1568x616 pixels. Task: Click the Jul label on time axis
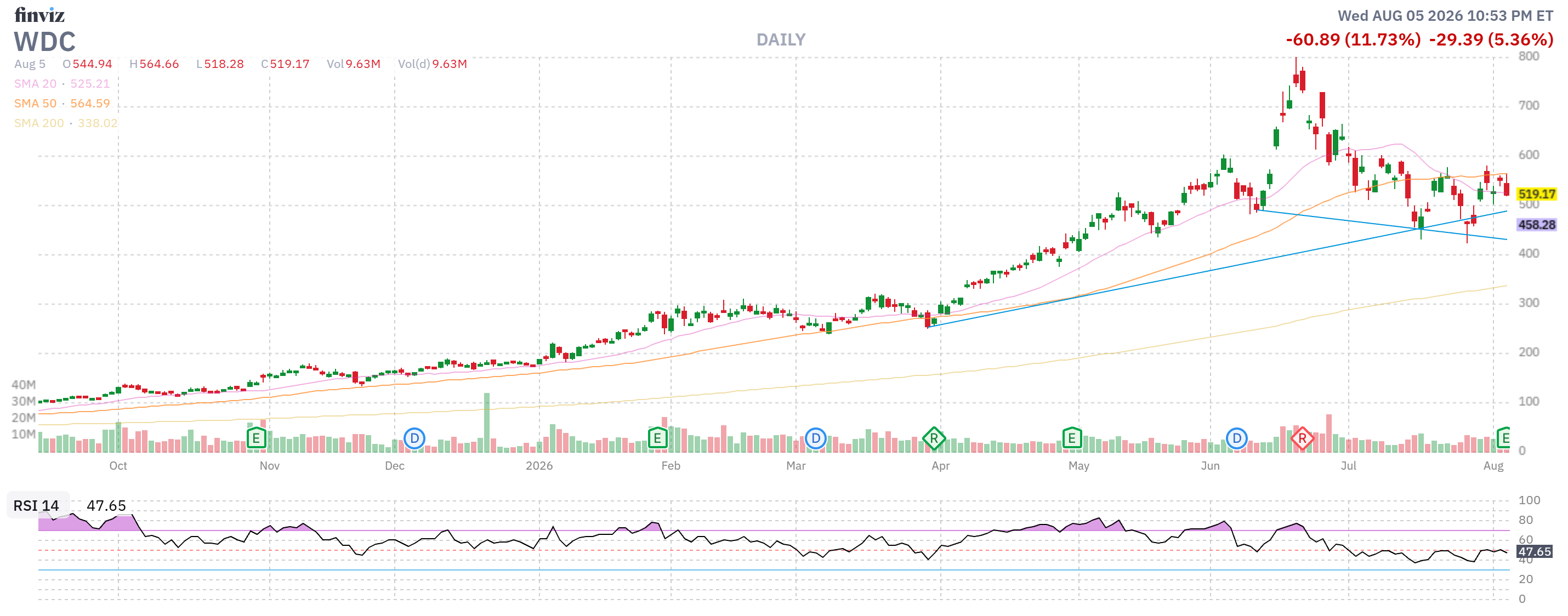click(x=1348, y=466)
